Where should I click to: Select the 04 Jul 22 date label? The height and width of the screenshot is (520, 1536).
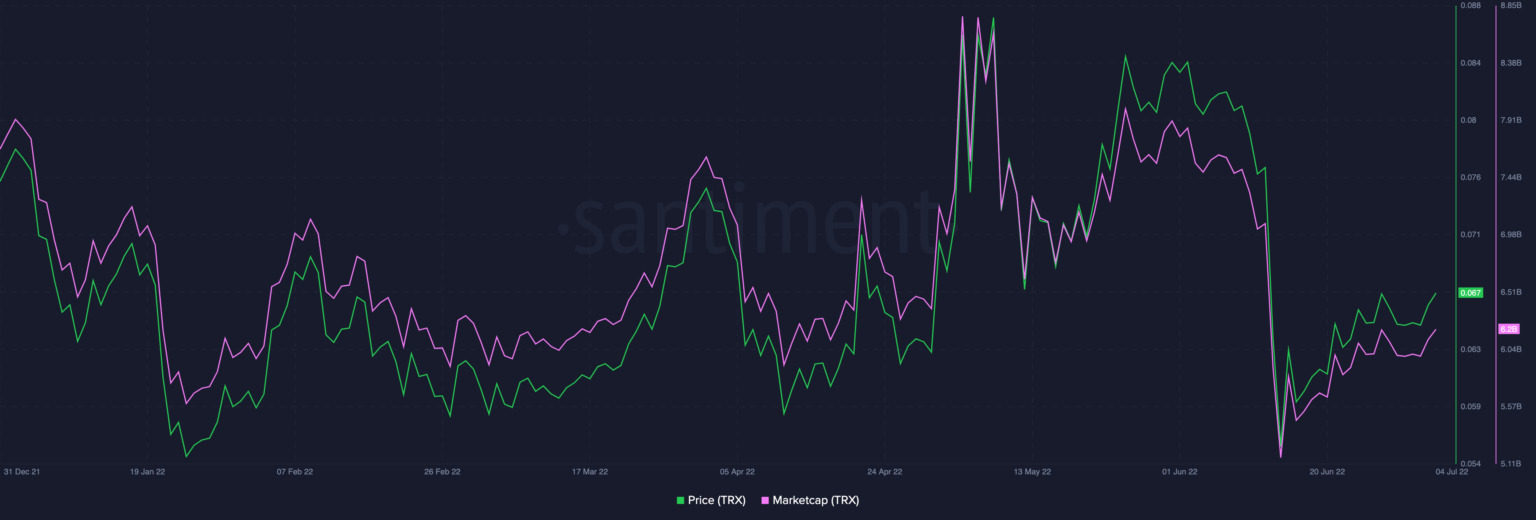point(1451,470)
